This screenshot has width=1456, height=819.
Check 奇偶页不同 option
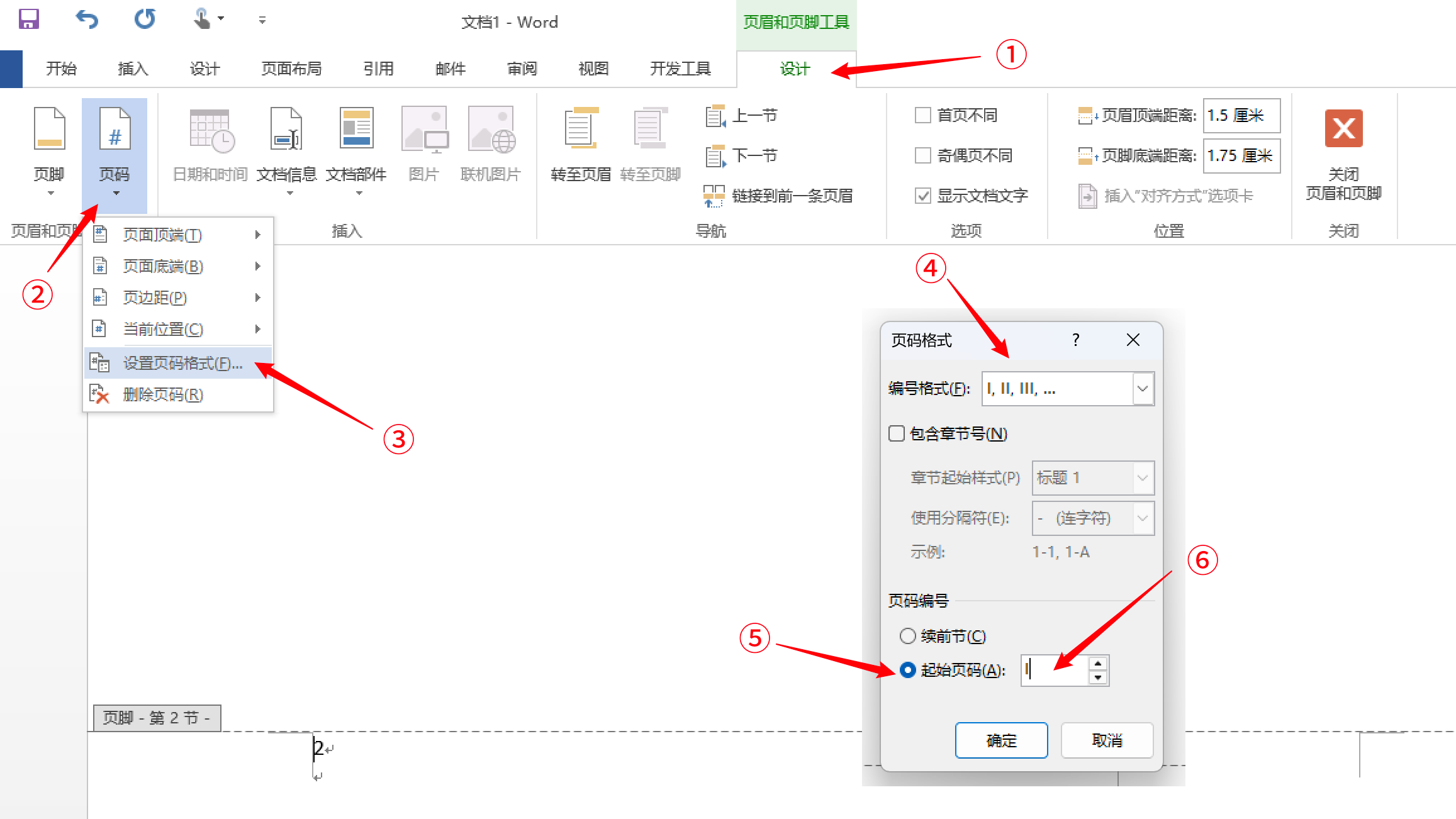922,155
